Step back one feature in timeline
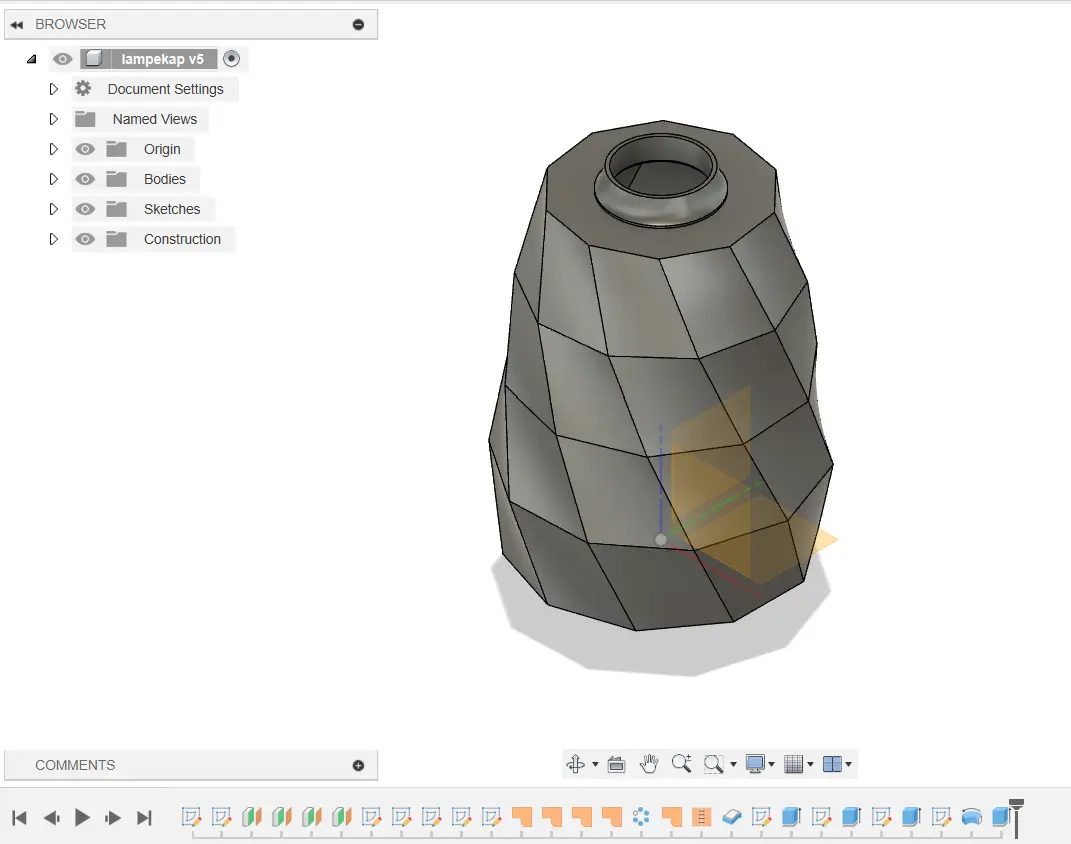Viewport: 1071px width, 844px height. 51,817
